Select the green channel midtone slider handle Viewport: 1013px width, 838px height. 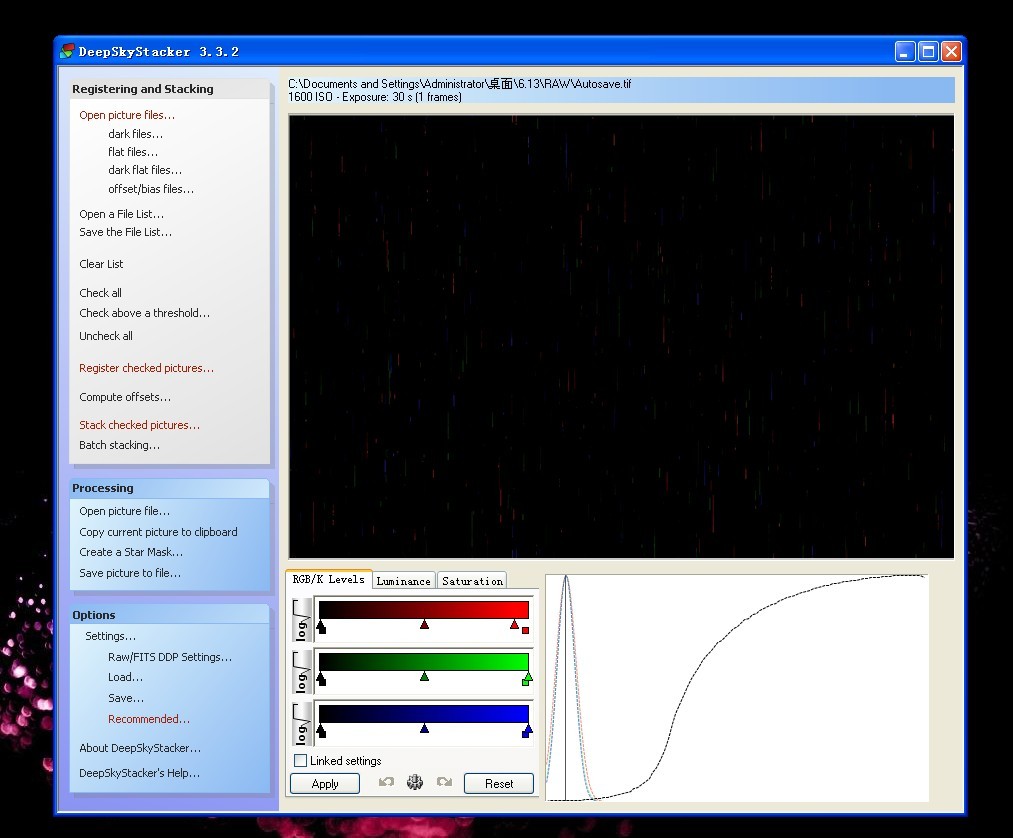click(424, 676)
